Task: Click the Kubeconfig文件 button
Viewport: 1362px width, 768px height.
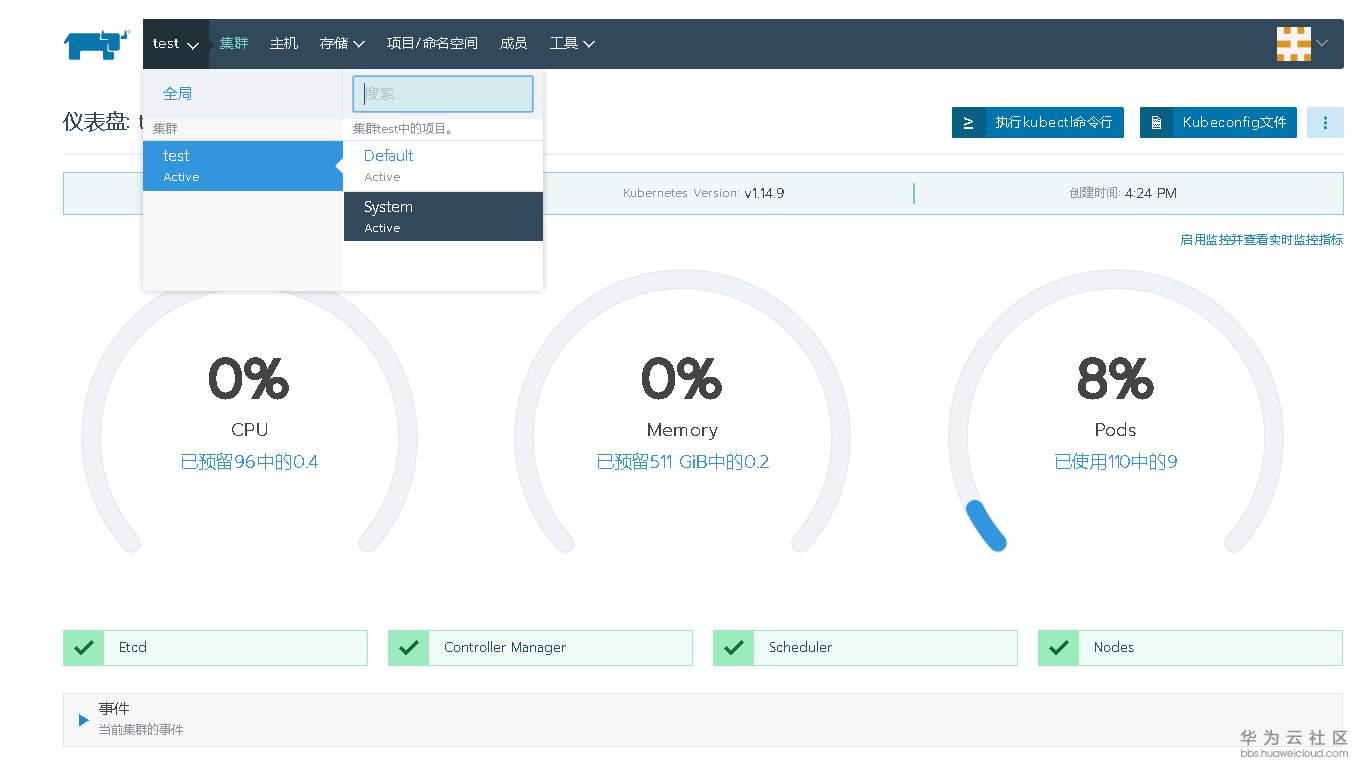Action: pyautogui.click(x=1218, y=123)
